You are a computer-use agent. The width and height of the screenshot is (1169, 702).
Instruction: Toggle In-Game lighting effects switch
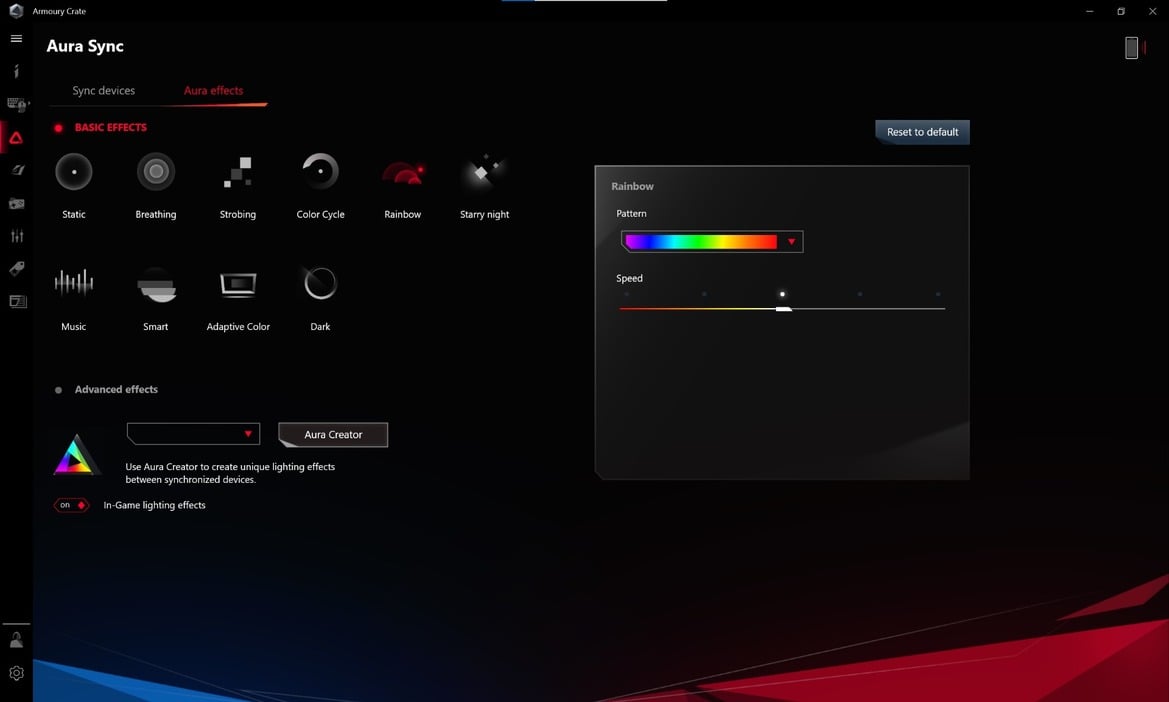click(71, 505)
